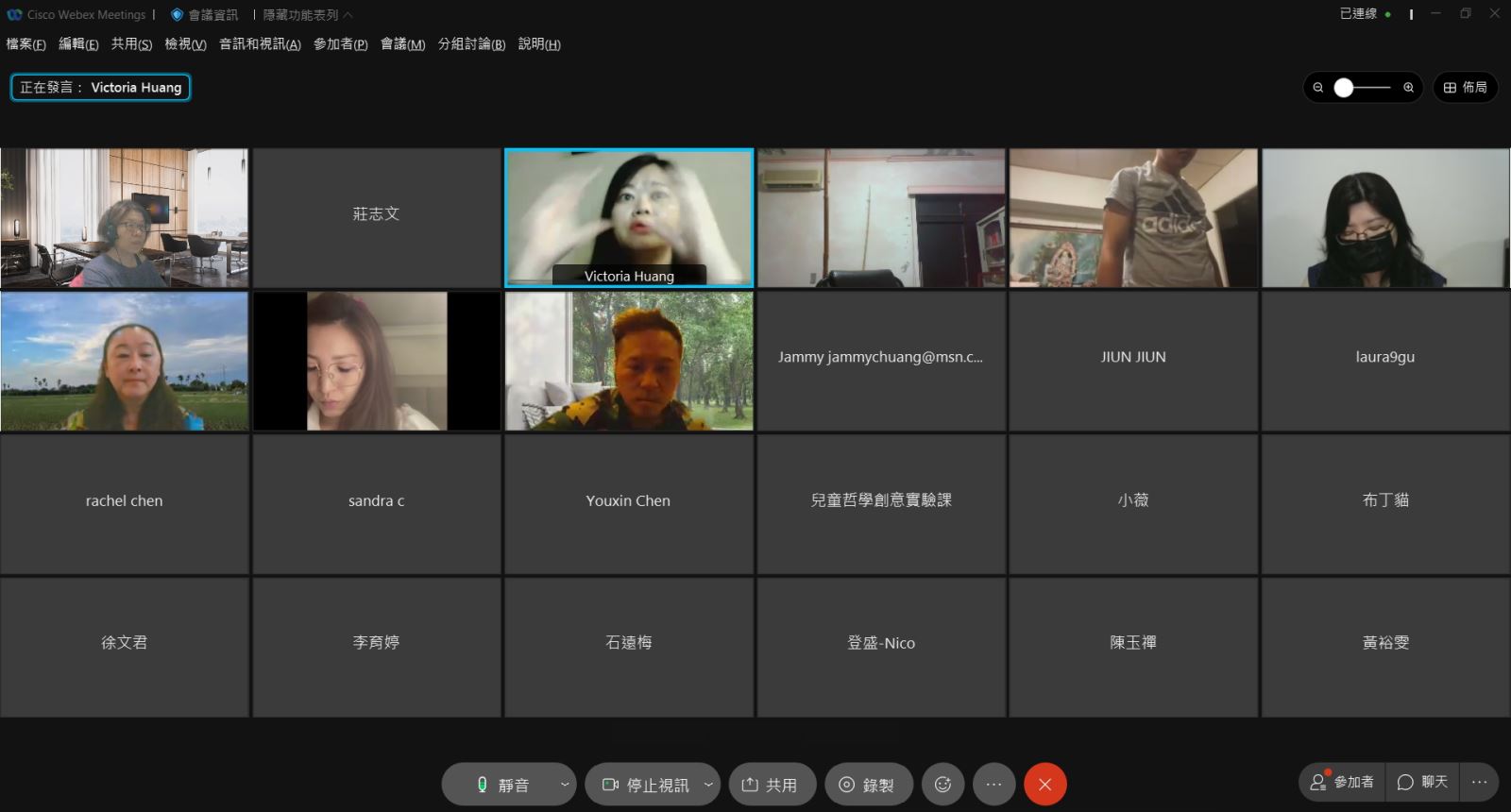Stop video with the 停止視訊 button

pyautogui.click(x=645, y=785)
